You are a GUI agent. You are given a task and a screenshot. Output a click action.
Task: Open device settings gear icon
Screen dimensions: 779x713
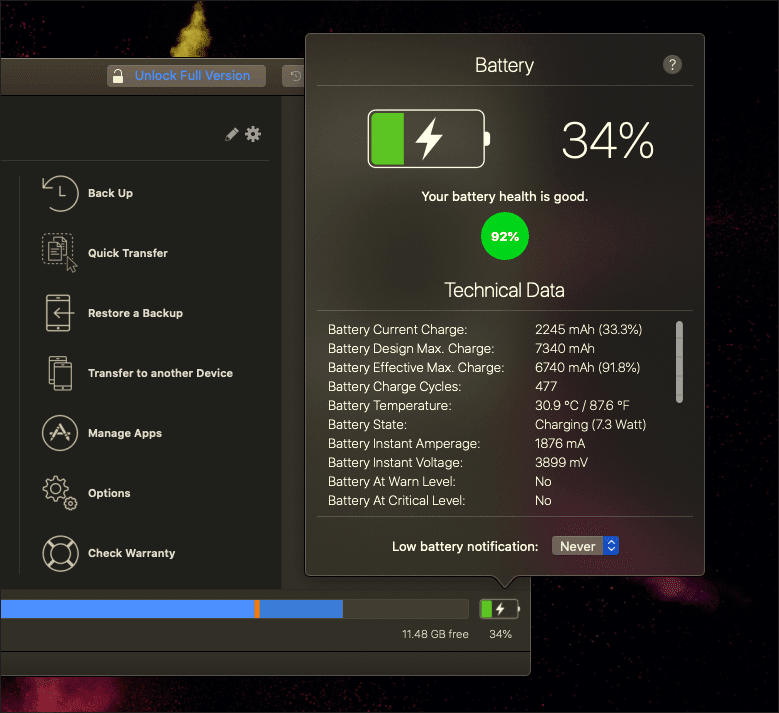coord(253,134)
